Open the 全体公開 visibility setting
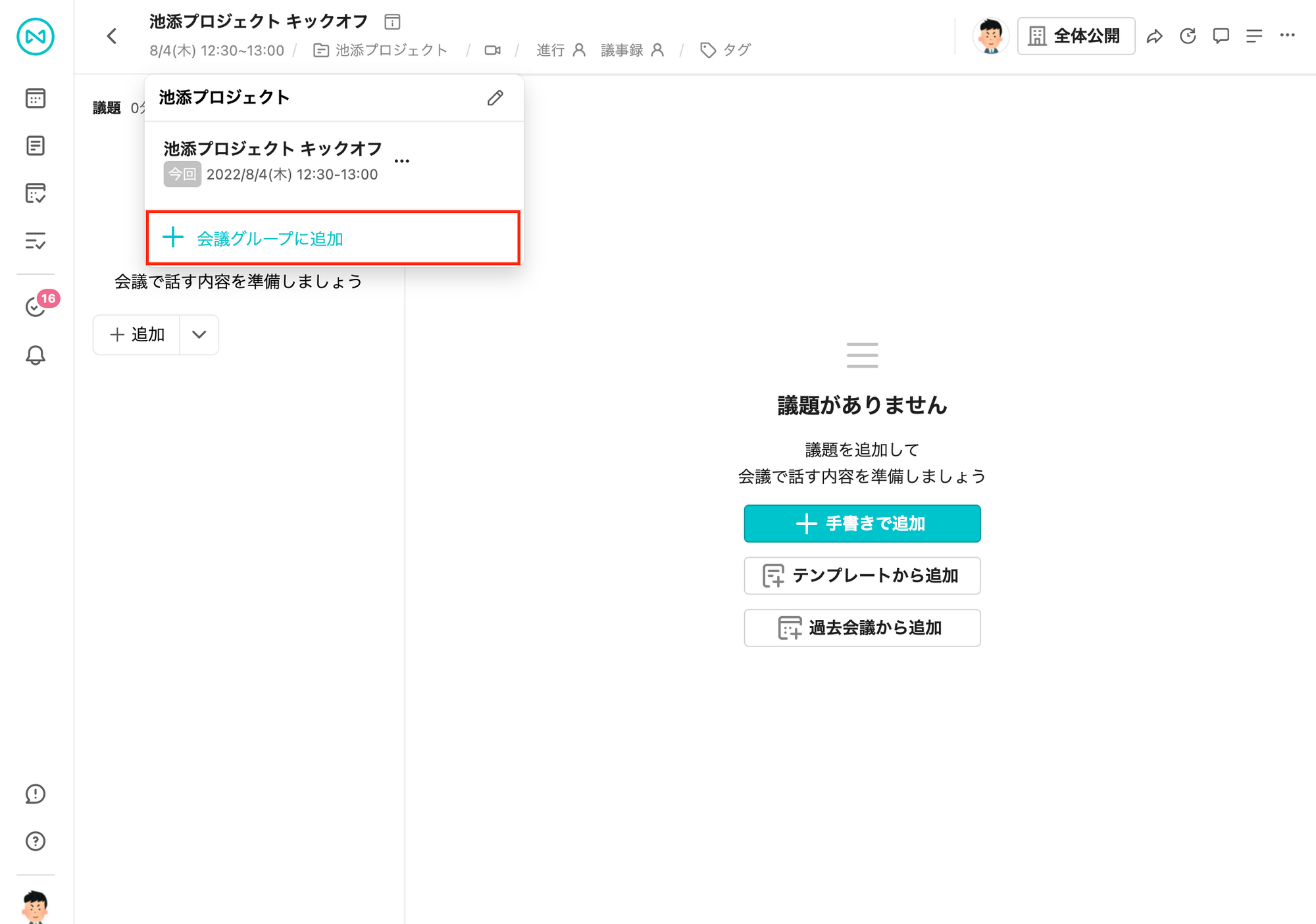1316x924 pixels. click(1076, 36)
